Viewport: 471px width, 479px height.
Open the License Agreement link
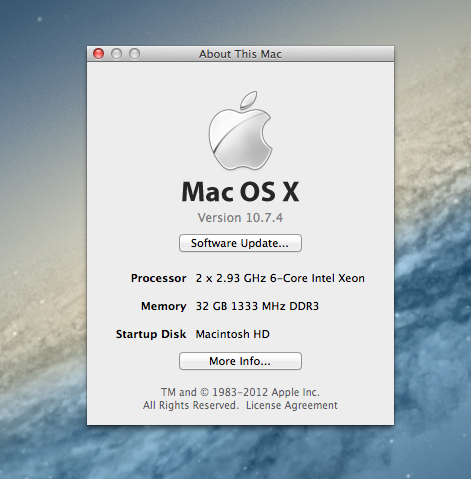[x=292, y=405]
